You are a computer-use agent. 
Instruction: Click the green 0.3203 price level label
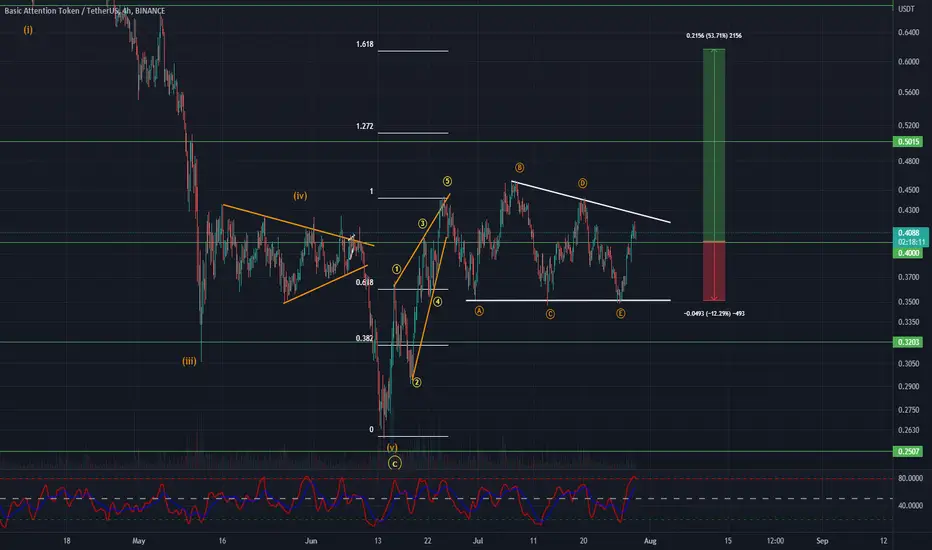coord(909,342)
